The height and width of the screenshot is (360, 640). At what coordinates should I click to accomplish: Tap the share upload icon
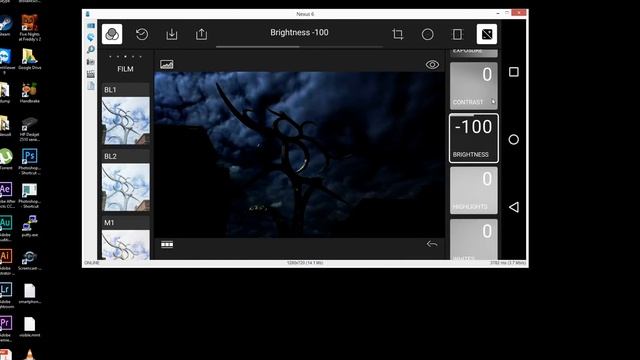click(x=201, y=34)
